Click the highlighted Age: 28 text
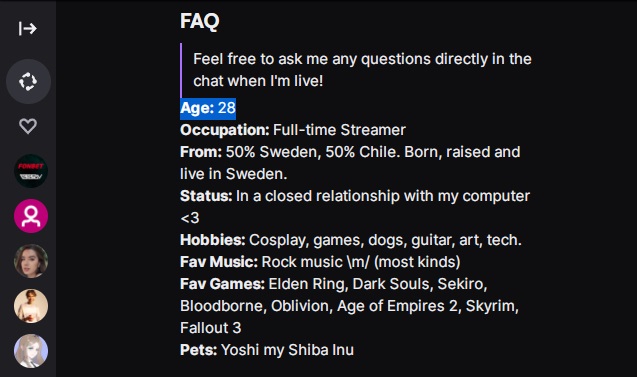The image size is (637, 377). coord(208,108)
